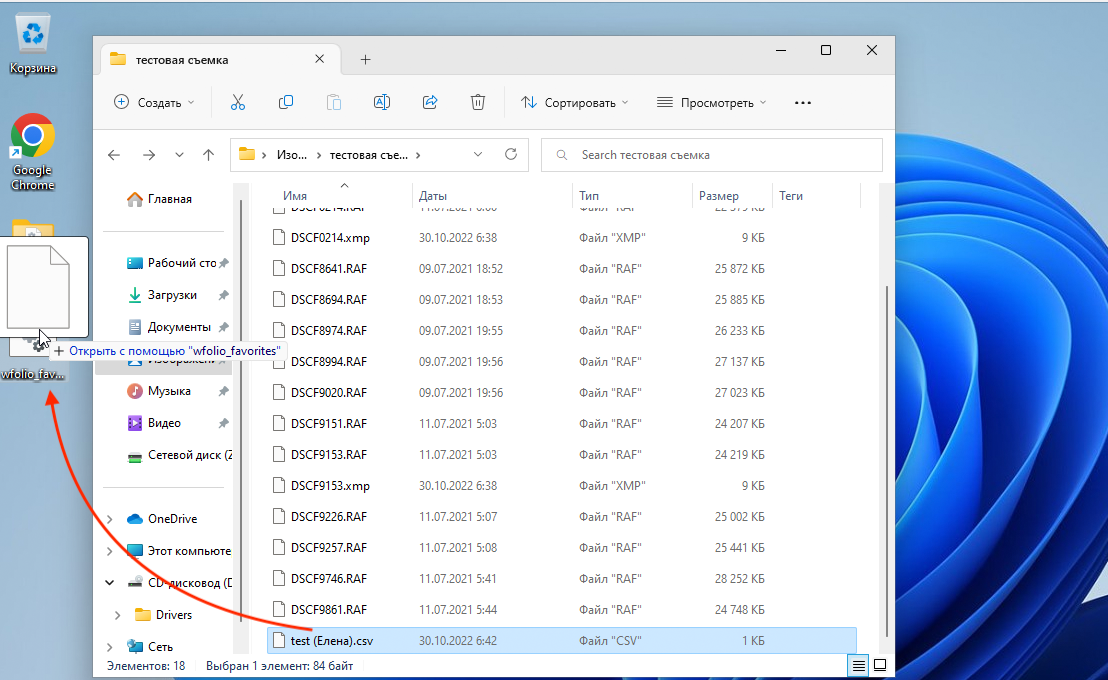Screen dimensions: 1108x680
Task: Refresh the current folder view
Action: coord(511,155)
